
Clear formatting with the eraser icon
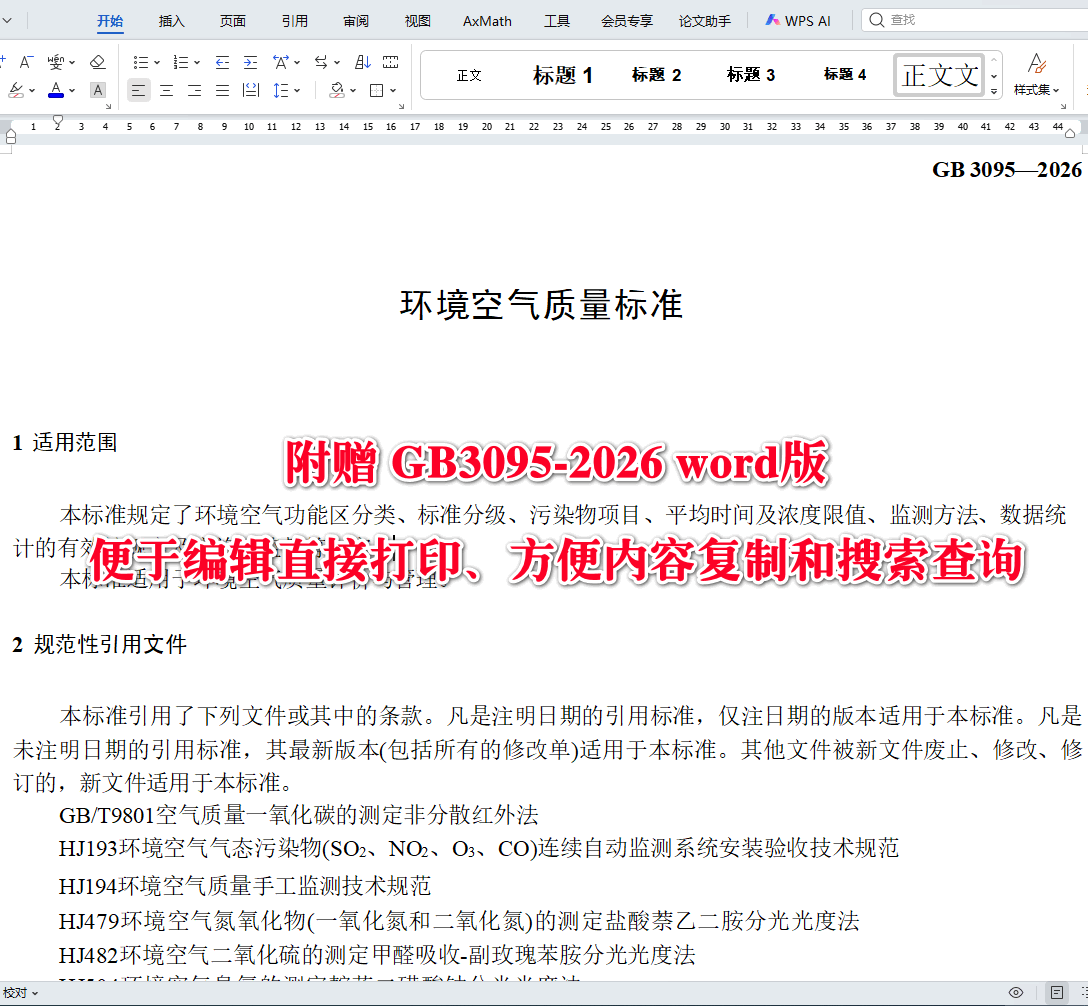click(x=97, y=62)
